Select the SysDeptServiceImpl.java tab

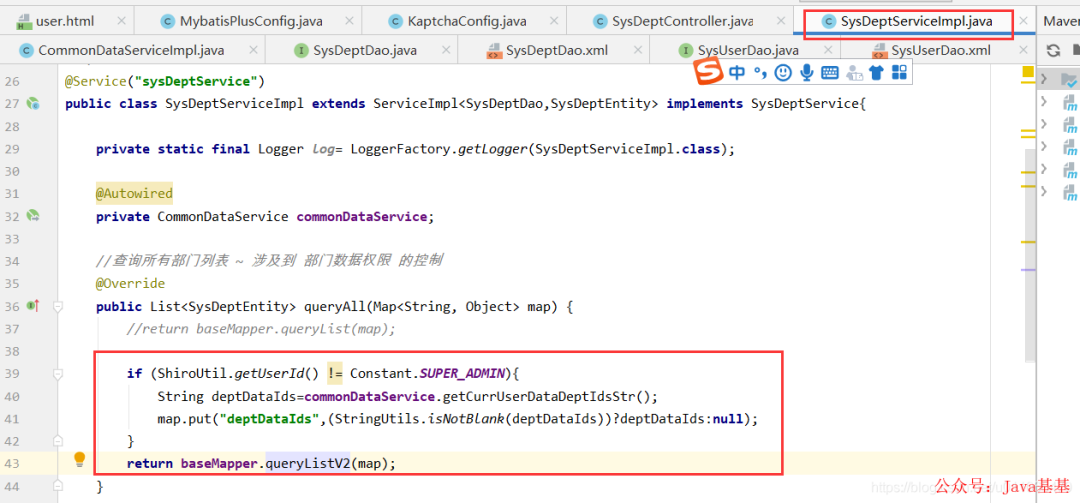(x=916, y=21)
